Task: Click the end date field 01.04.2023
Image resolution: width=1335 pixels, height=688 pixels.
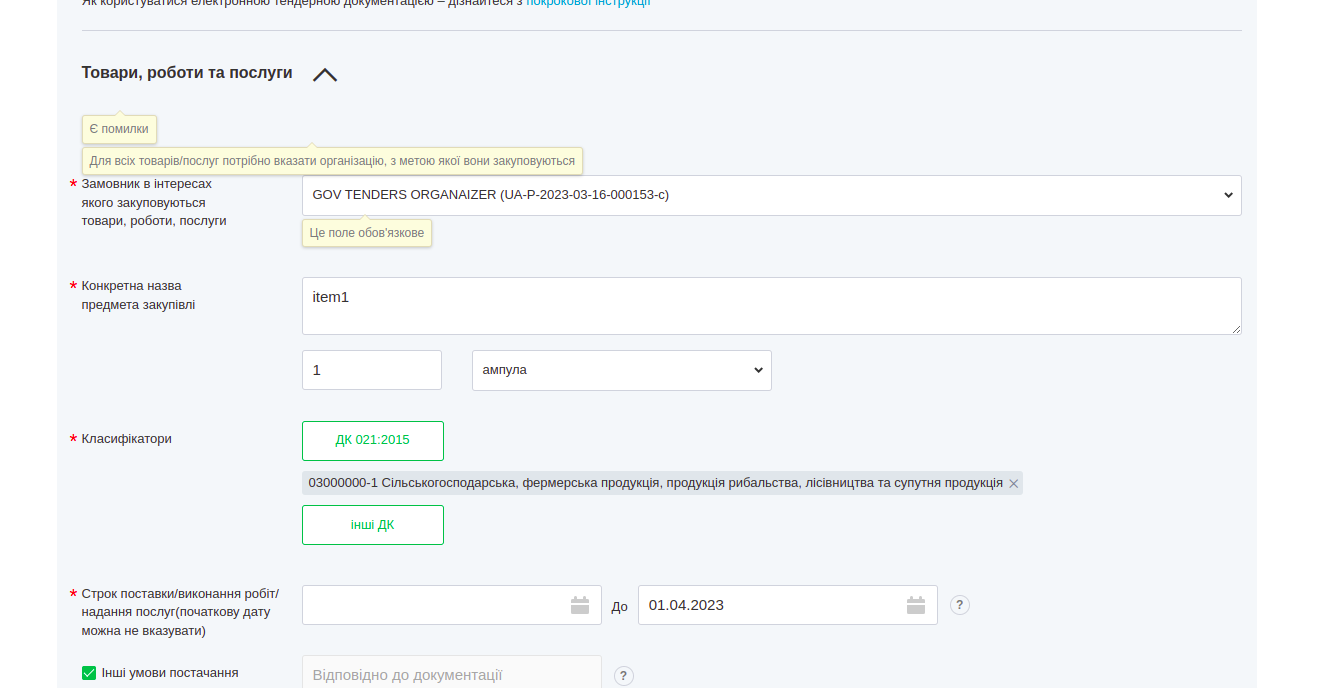Action: (x=770, y=605)
